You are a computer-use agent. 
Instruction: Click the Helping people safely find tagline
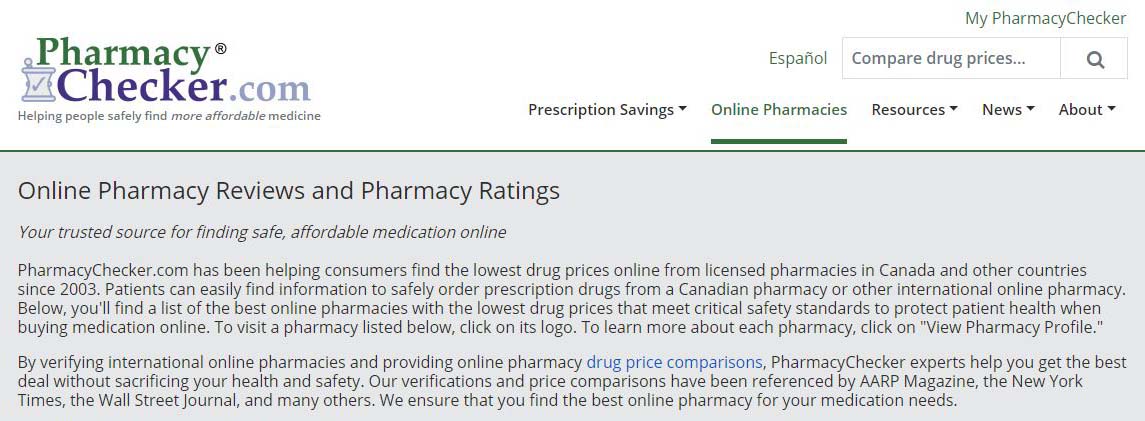click(169, 116)
